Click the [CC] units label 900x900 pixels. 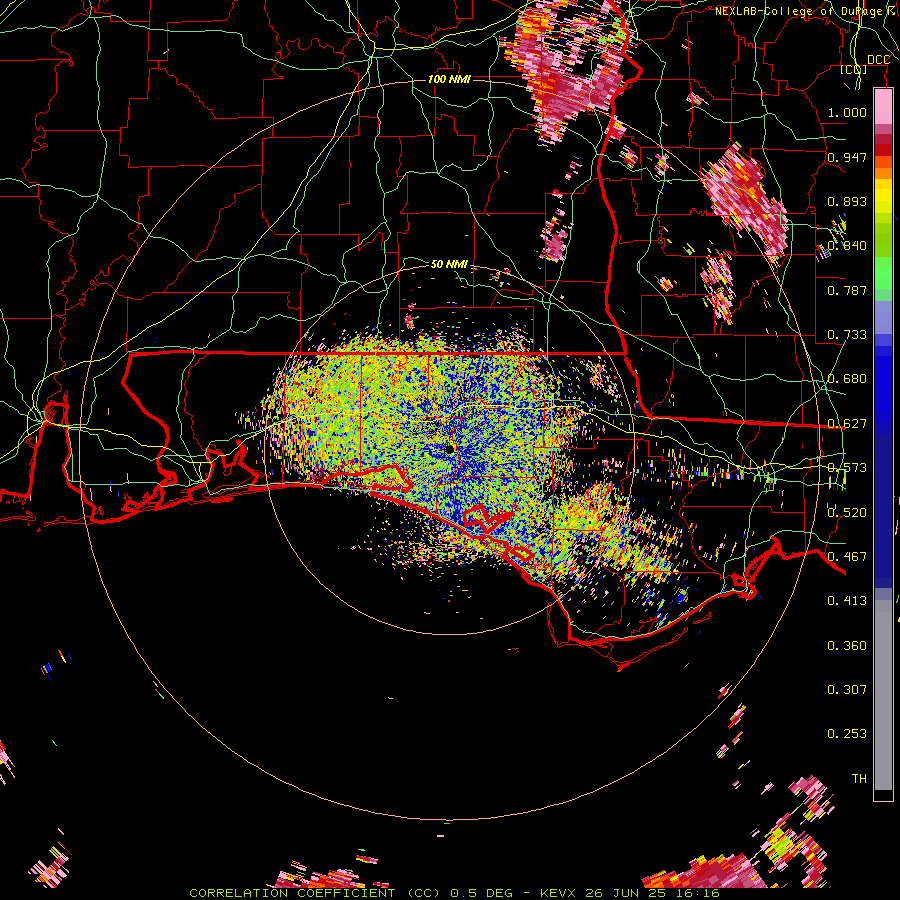(x=854, y=70)
